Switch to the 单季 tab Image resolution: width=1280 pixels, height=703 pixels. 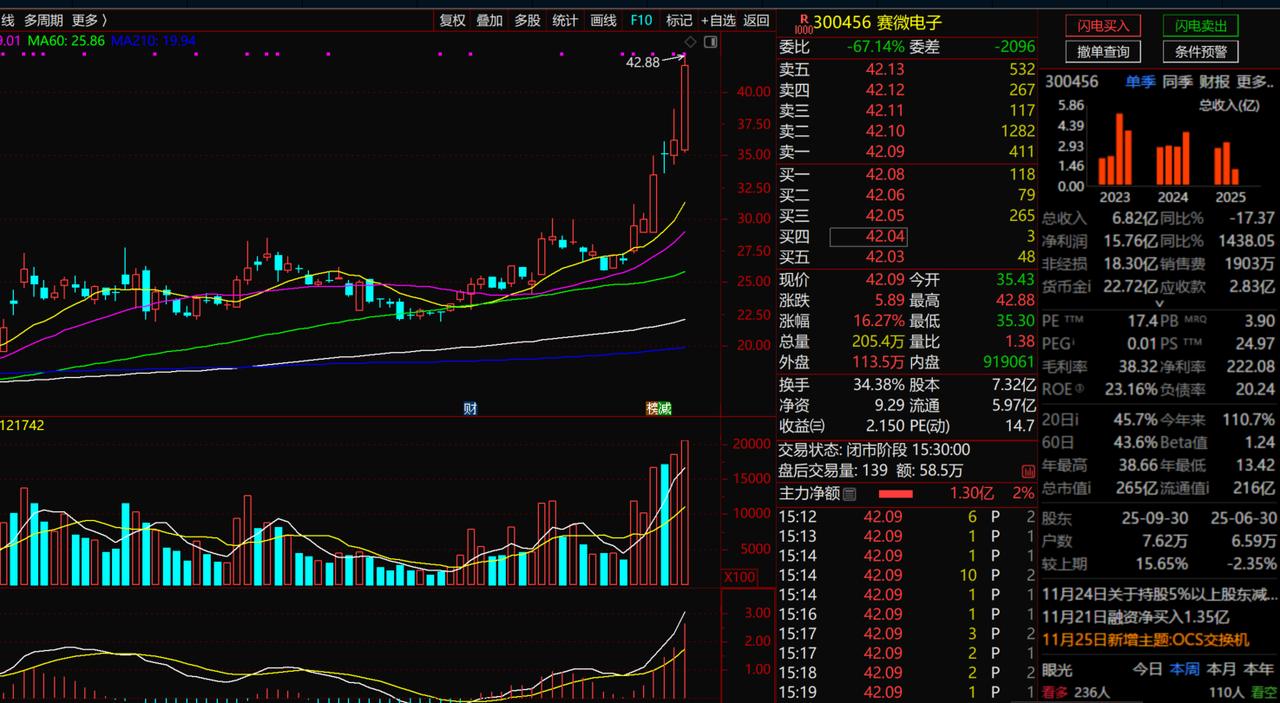pos(1140,82)
